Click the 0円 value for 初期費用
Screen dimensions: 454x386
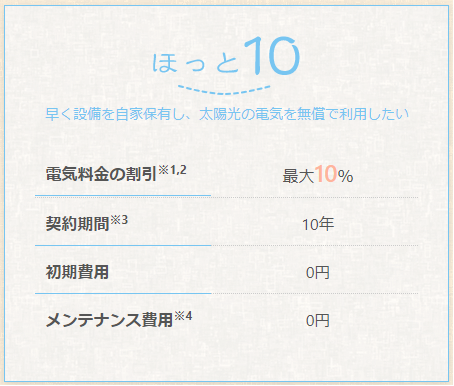318,273
